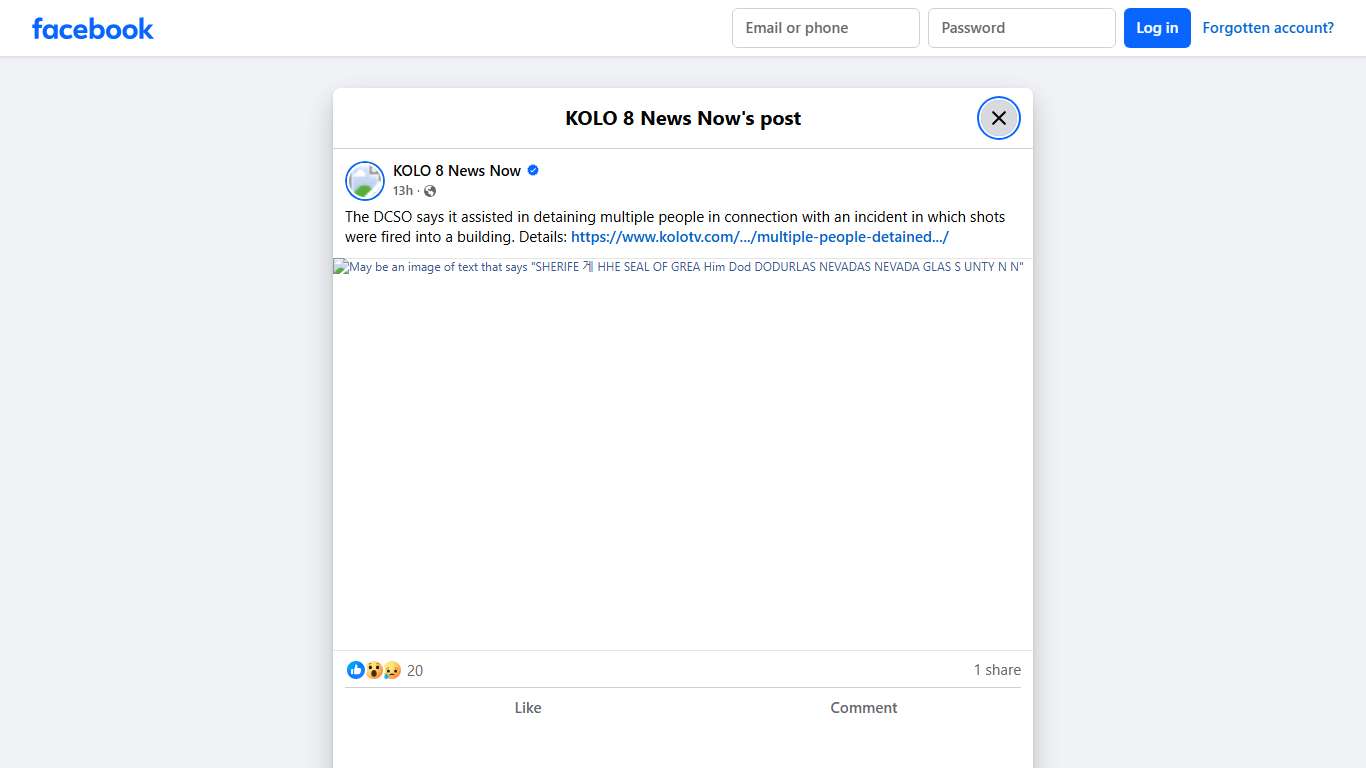This screenshot has height=768, width=1366.
Task: Open the 13h post timestamp
Action: [x=402, y=191]
